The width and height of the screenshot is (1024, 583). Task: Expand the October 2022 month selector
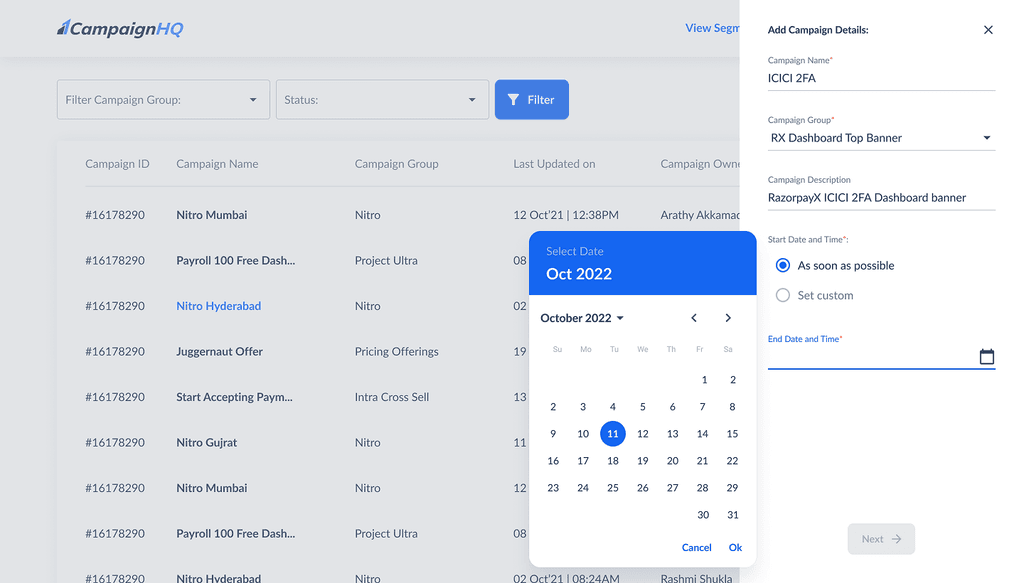tap(582, 318)
